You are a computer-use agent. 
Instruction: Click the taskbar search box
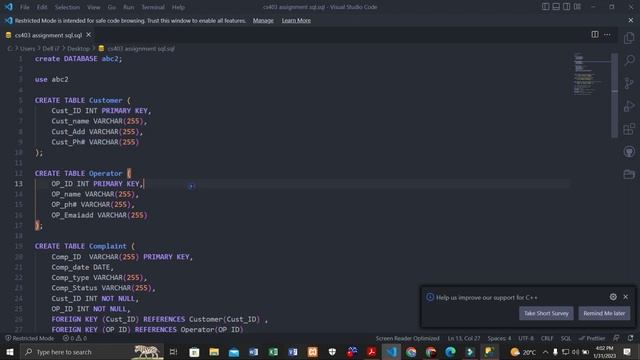click(x=91, y=352)
